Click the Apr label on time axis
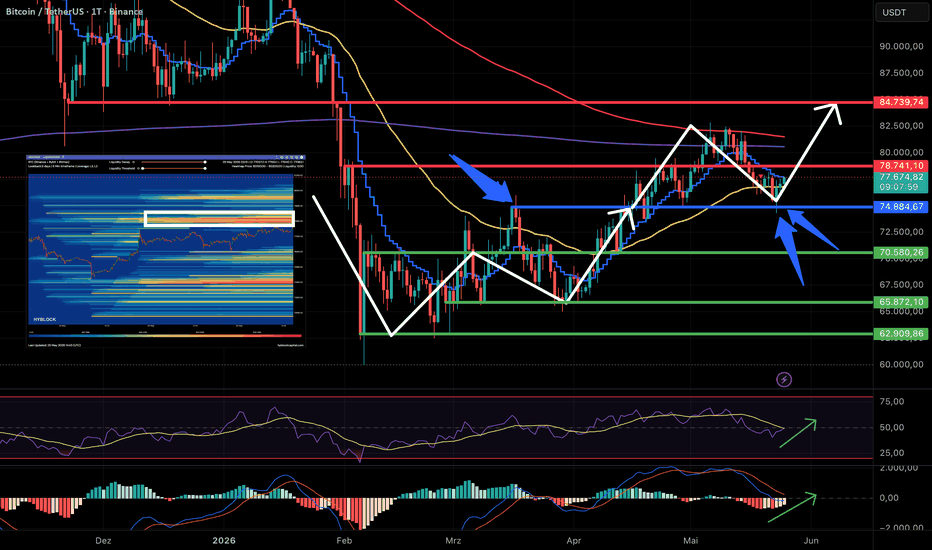 (x=574, y=540)
